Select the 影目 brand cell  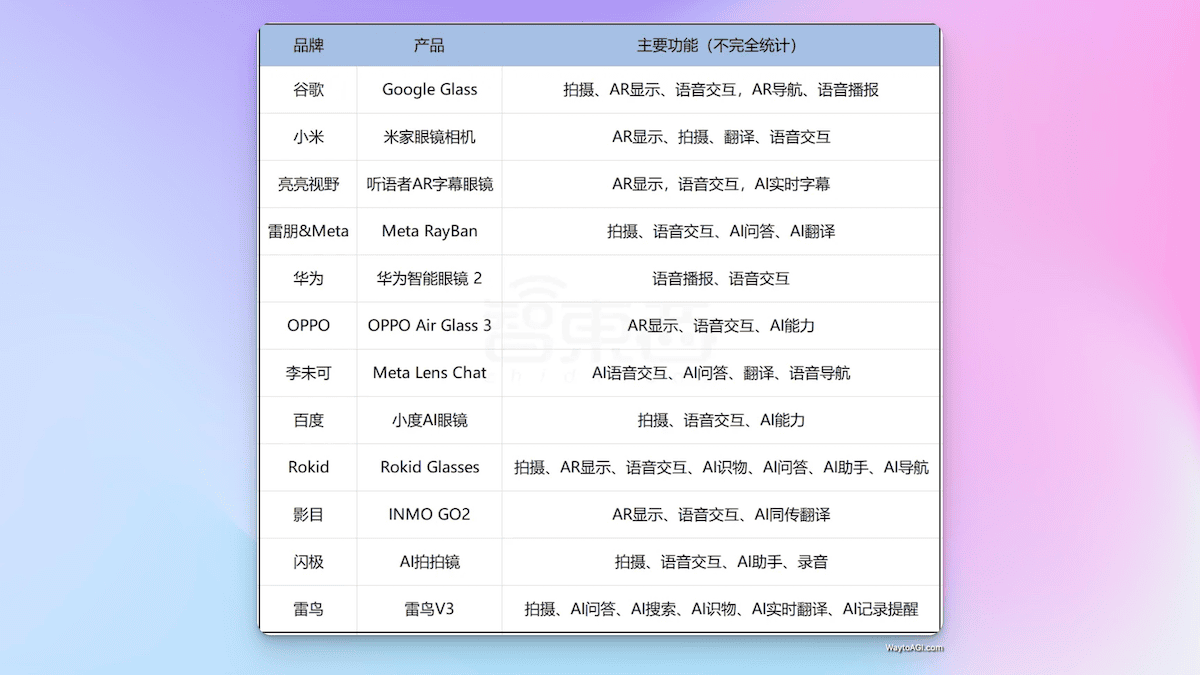(308, 514)
